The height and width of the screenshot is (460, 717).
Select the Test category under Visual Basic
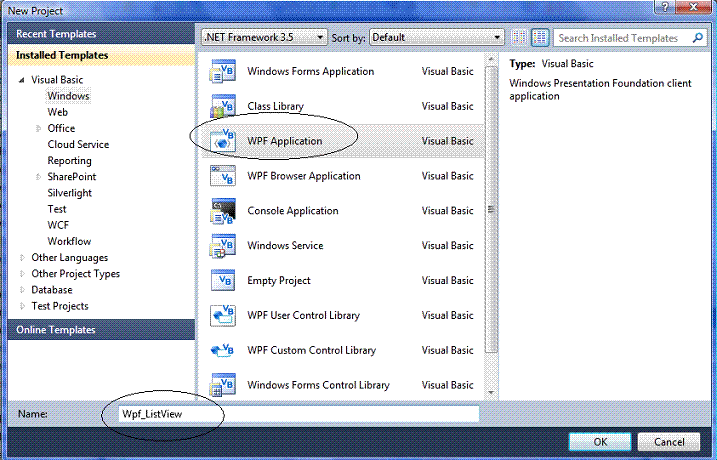tap(57, 209)
